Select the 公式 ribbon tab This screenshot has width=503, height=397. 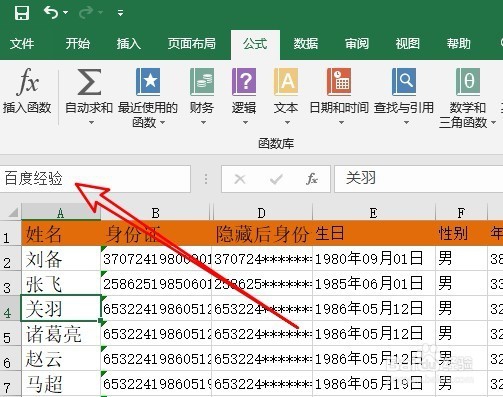255,44
